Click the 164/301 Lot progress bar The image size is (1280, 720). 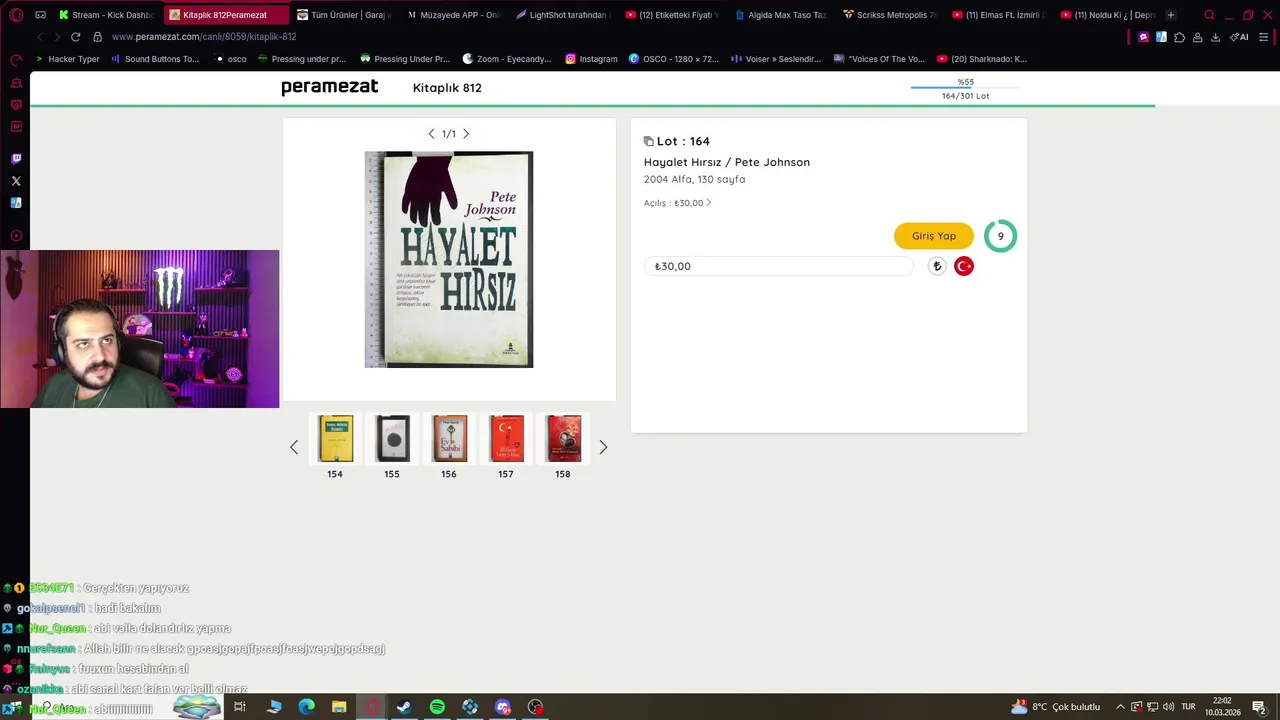(x=965, y=89)
